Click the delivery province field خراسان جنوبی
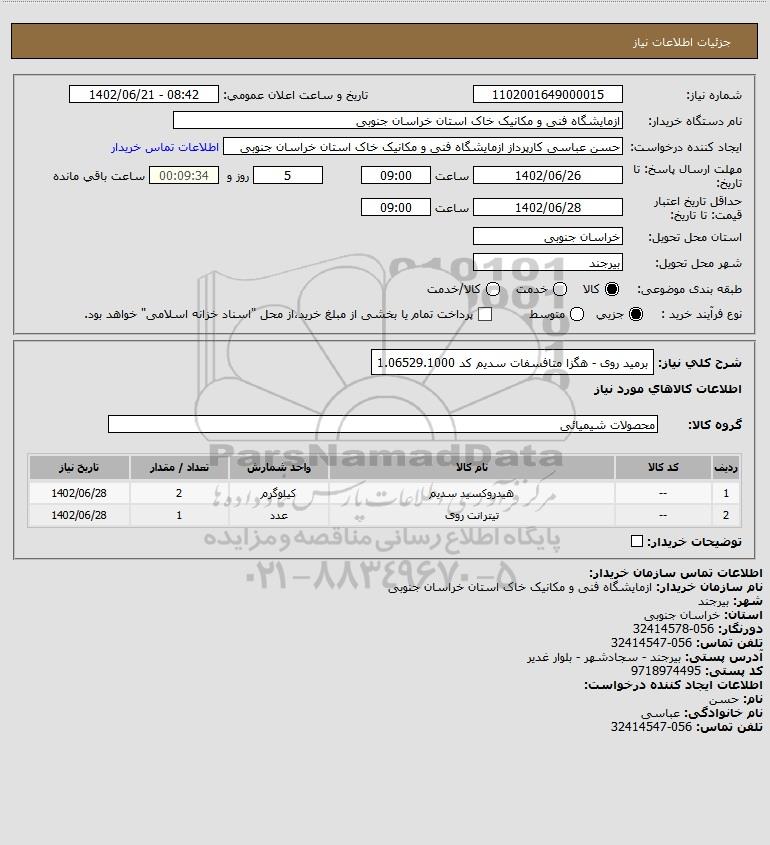The width and height of the screenshot is (770, 845). pyautogui.click(x=547, y=237)
